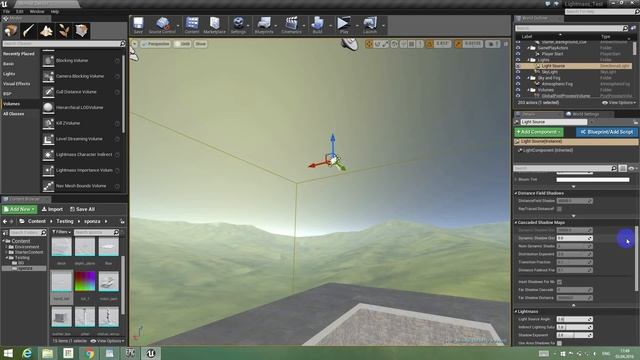Toggle visibility of SkyLight actor

coord(518,72)
